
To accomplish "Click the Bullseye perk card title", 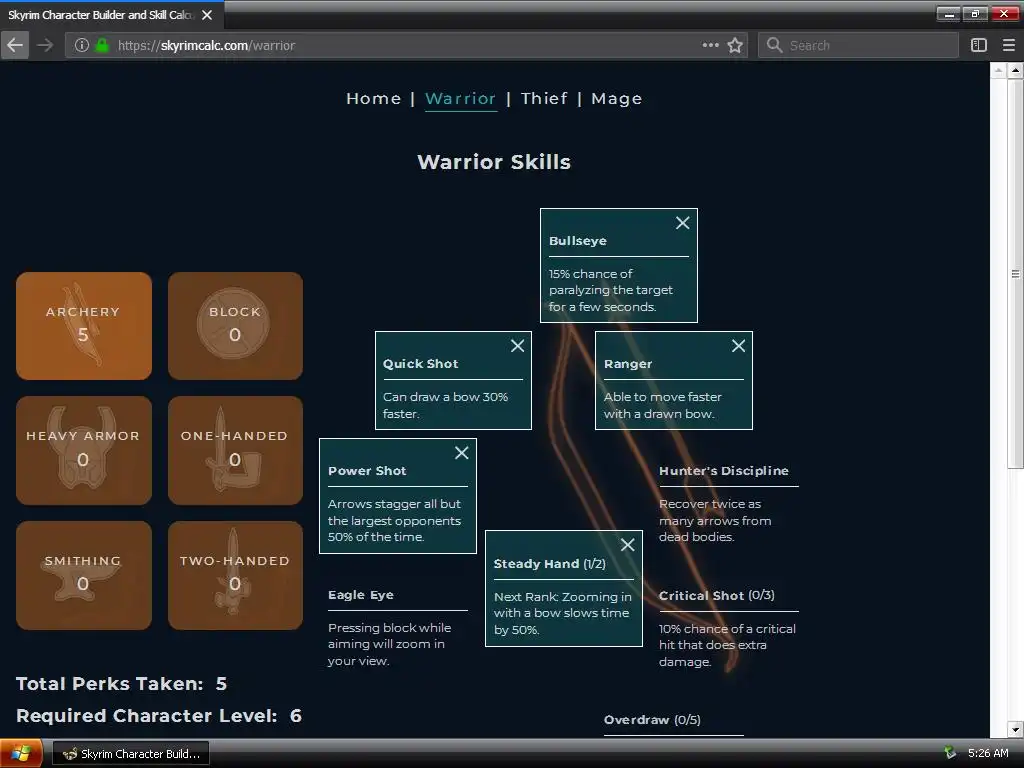I will tap(578, 241).
